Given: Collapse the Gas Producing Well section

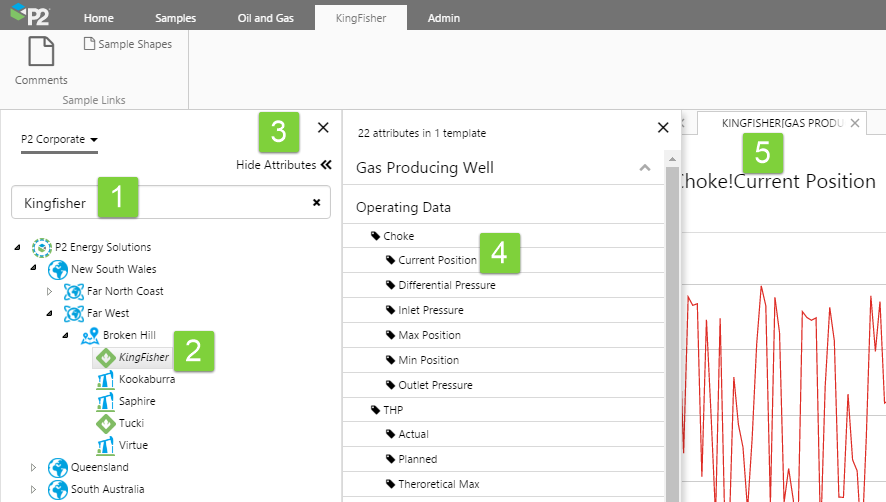Looking at the screenshot, I should pyautogui.click(x=645, y=168).
